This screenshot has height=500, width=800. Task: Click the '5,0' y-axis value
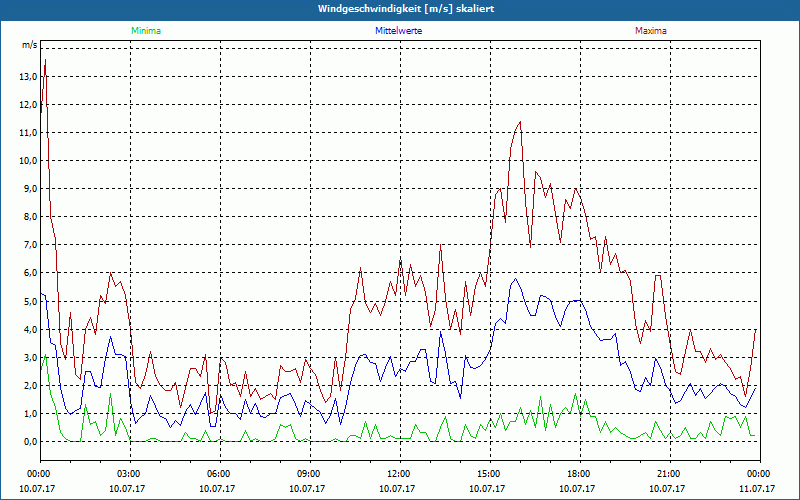pos(30,302)
